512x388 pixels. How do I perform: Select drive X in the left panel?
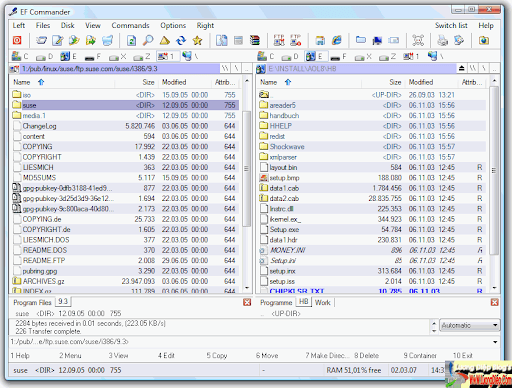(x=118, y=56)
